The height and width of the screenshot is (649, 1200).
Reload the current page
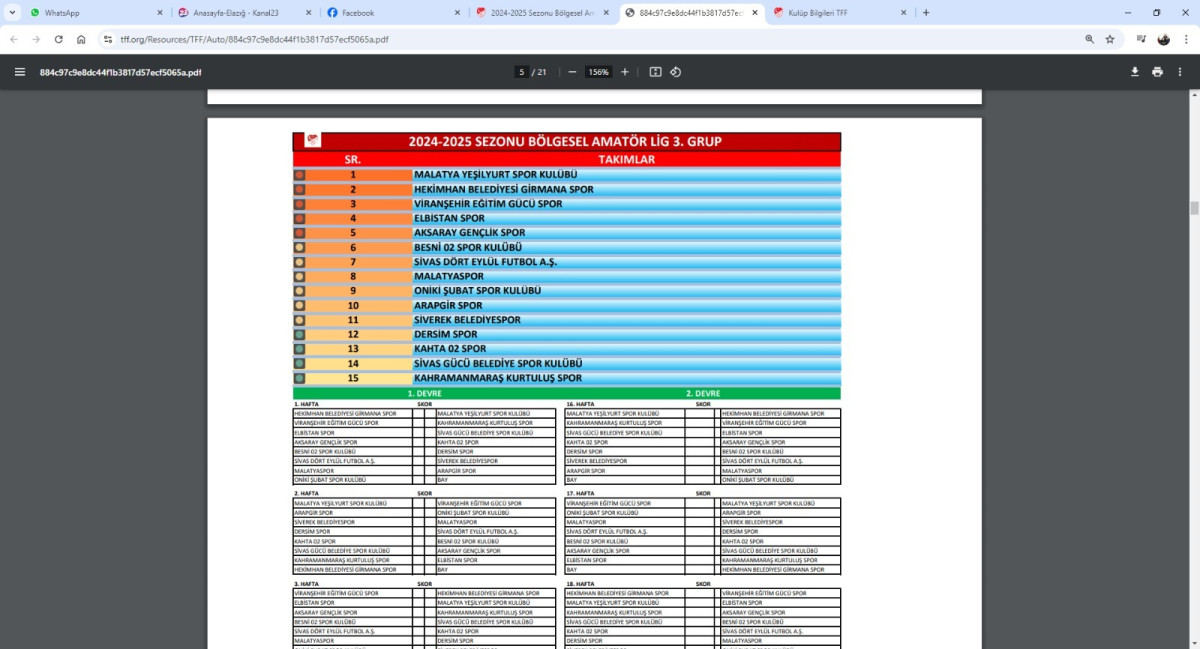(59, 39)
